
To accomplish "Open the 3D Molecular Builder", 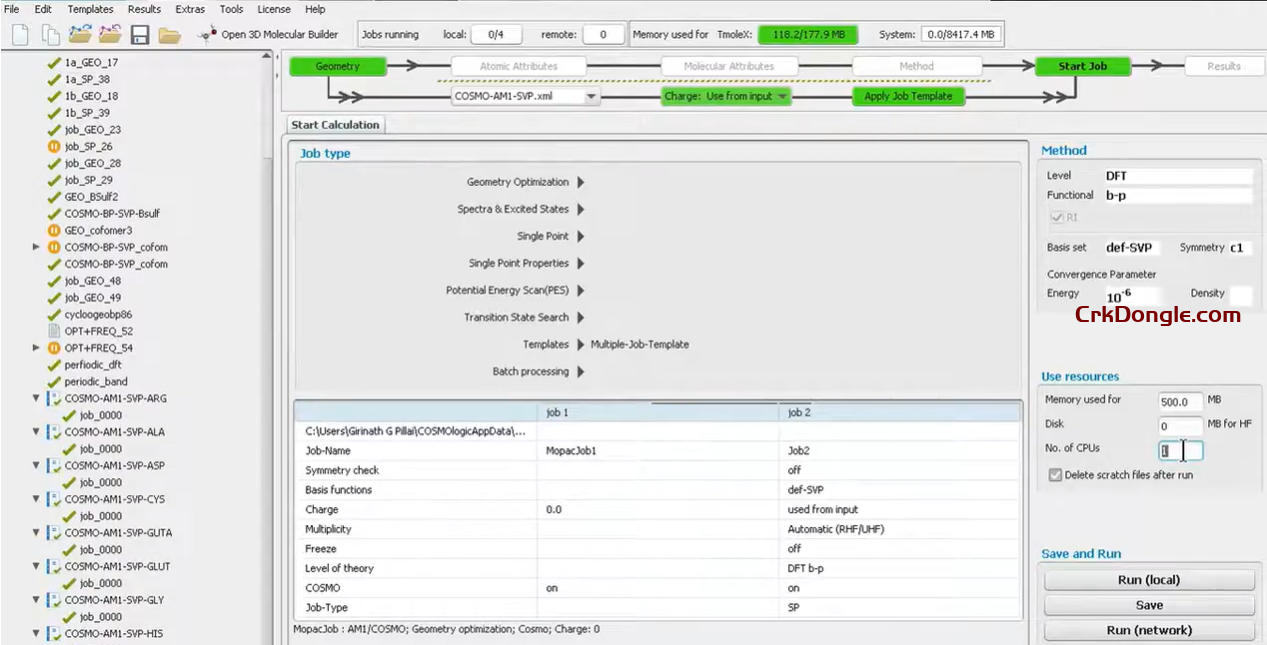I will coord(269,35).
